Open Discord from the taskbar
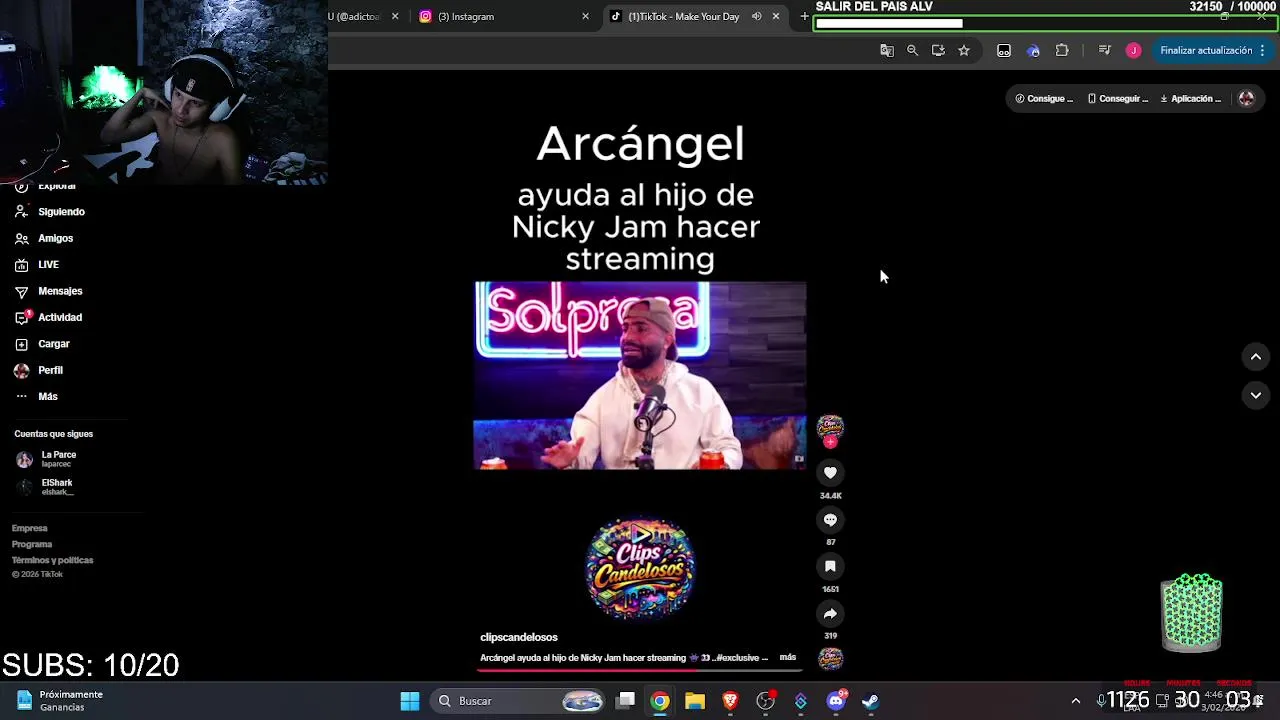1280x720 pixels. point(836,701)
